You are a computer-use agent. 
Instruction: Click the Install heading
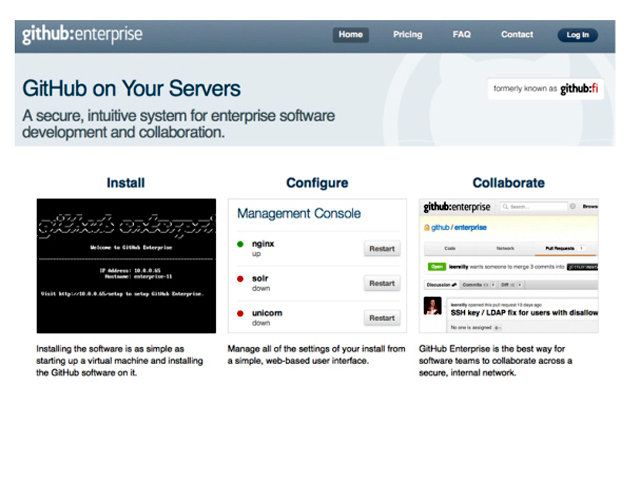coord(126,183)
